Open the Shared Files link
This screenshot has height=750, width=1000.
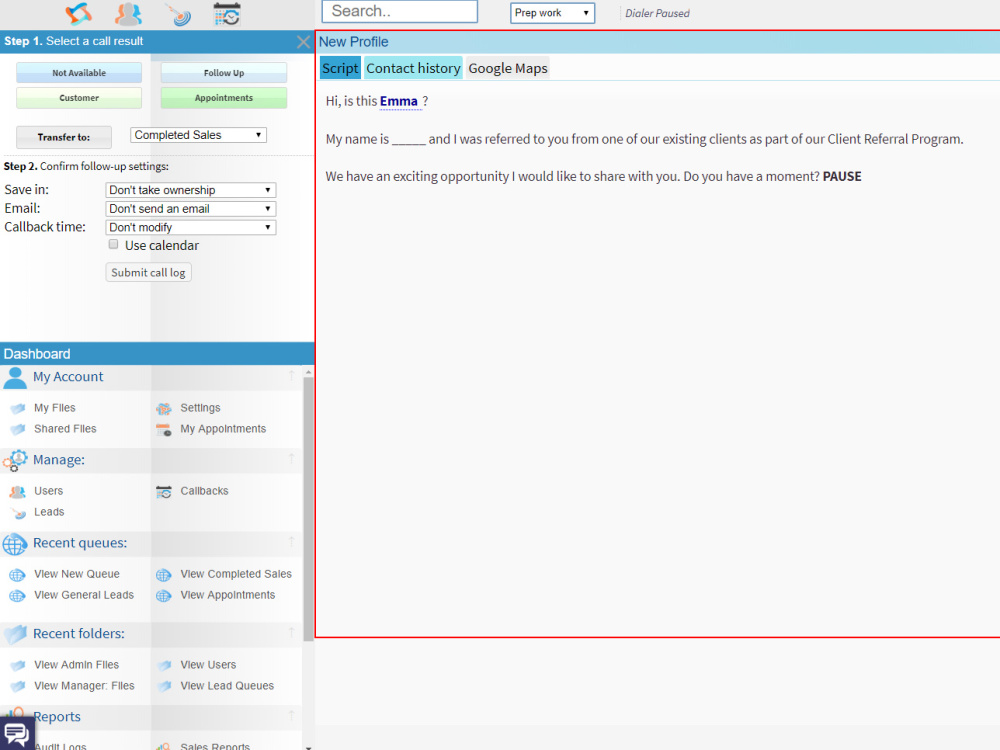point(65,429)
